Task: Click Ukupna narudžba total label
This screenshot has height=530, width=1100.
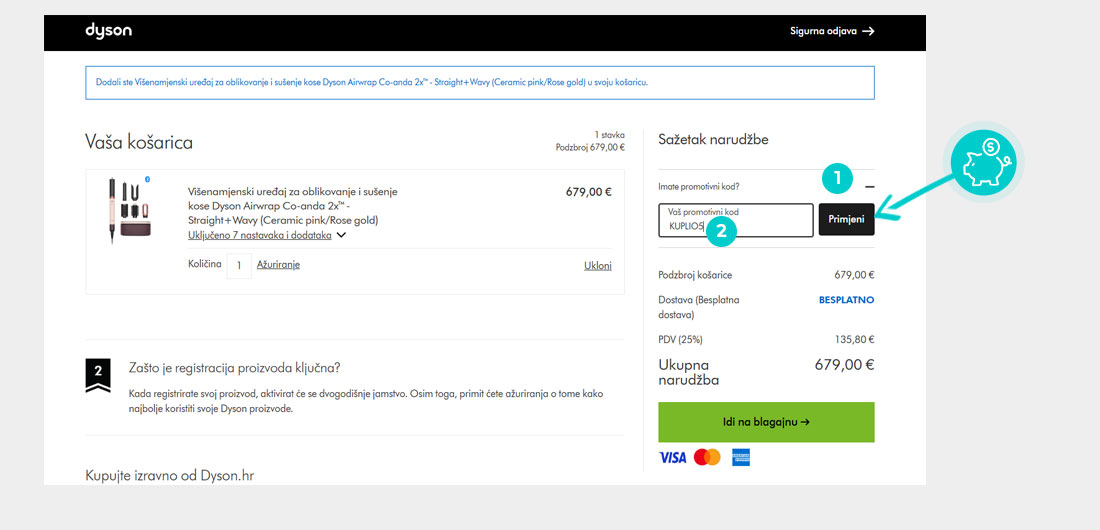Action: coord(689,373)
